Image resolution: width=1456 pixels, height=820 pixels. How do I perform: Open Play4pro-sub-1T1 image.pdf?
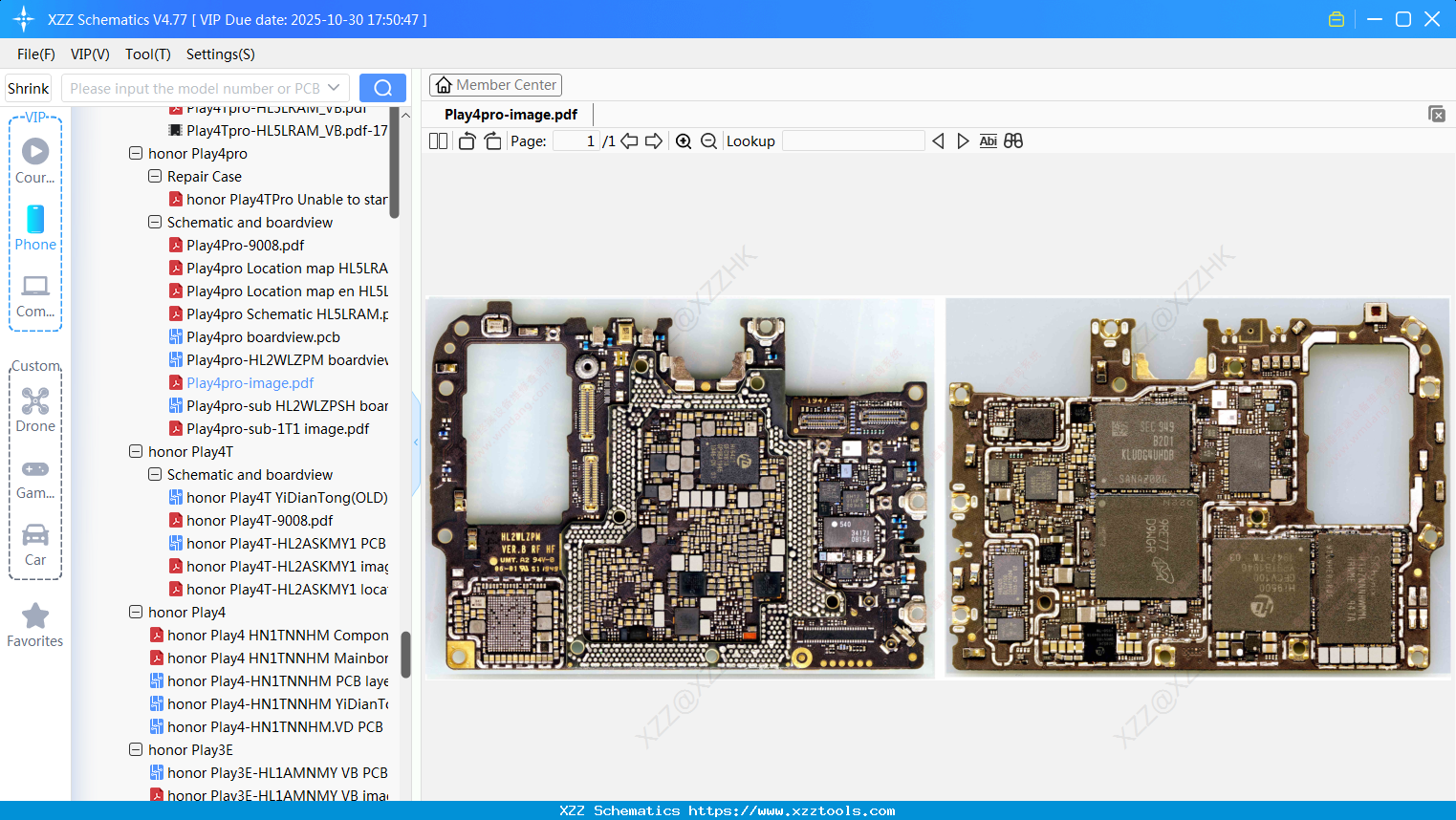point(277,428)
